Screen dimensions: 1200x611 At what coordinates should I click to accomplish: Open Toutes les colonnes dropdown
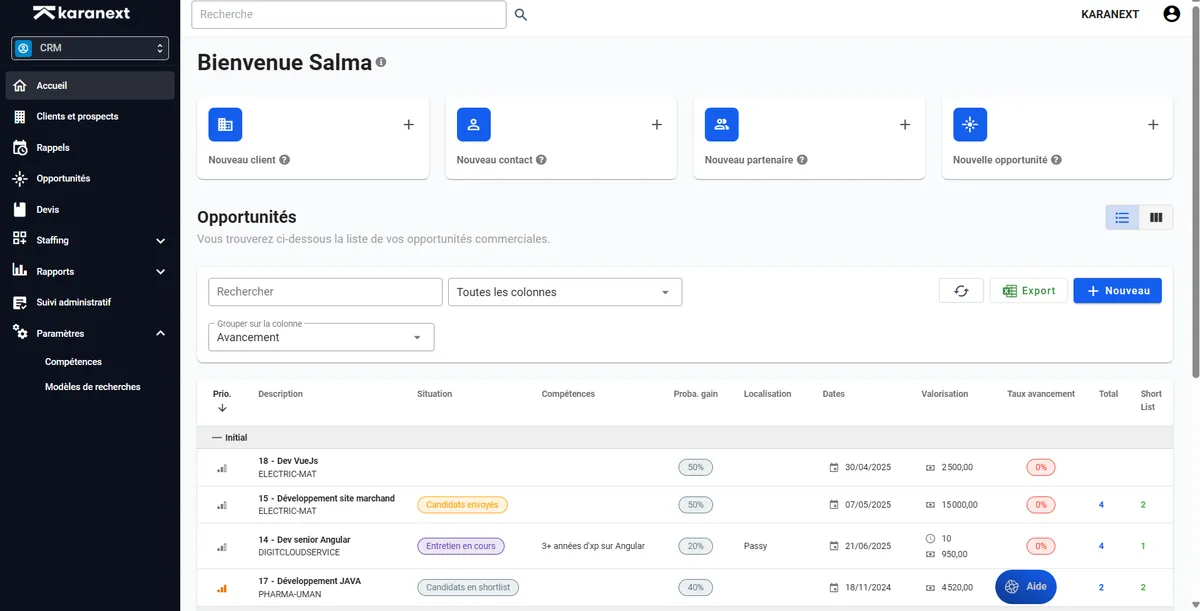[x=565, y=292]
